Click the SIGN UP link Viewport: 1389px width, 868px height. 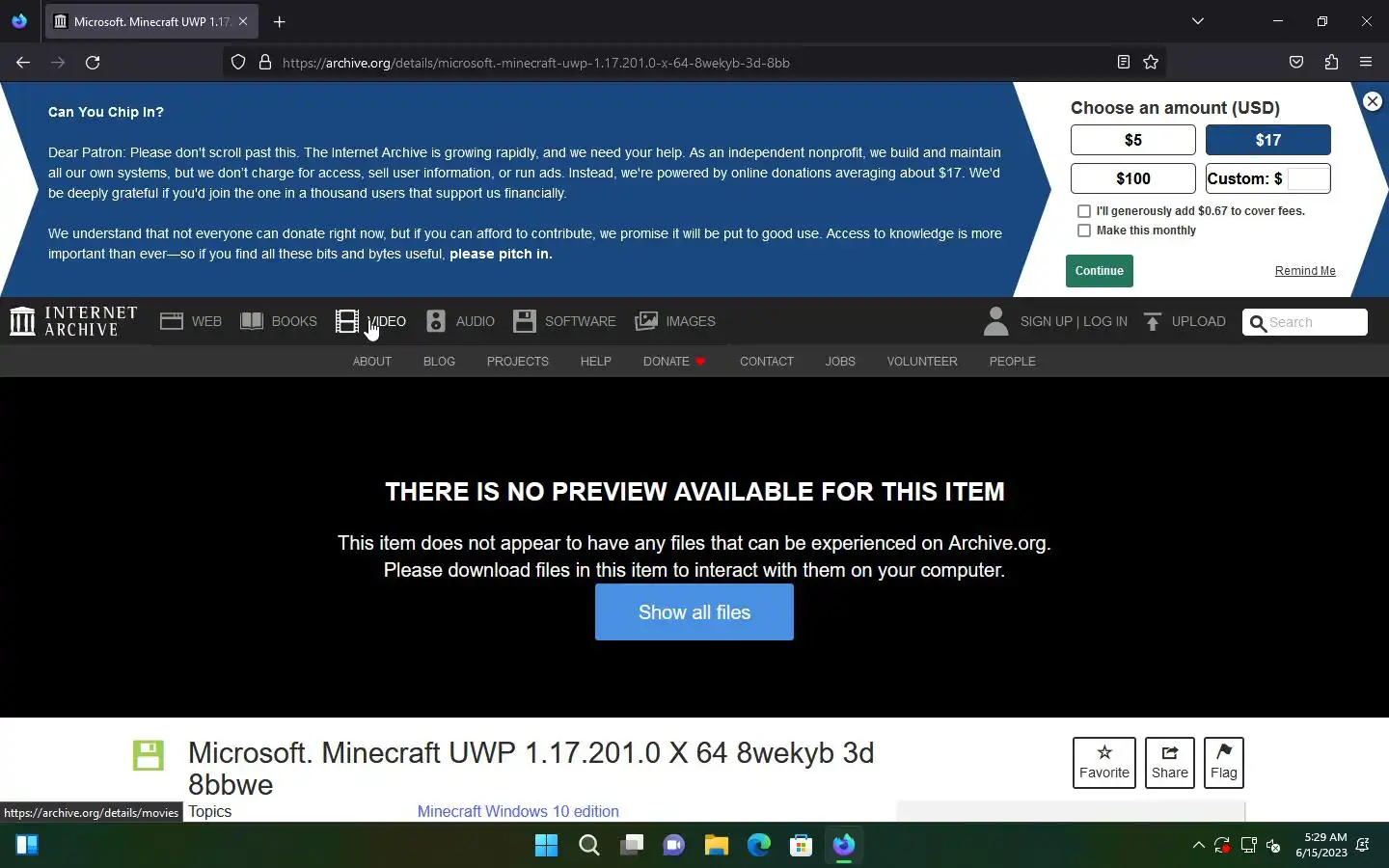[x=1047, y=322]
